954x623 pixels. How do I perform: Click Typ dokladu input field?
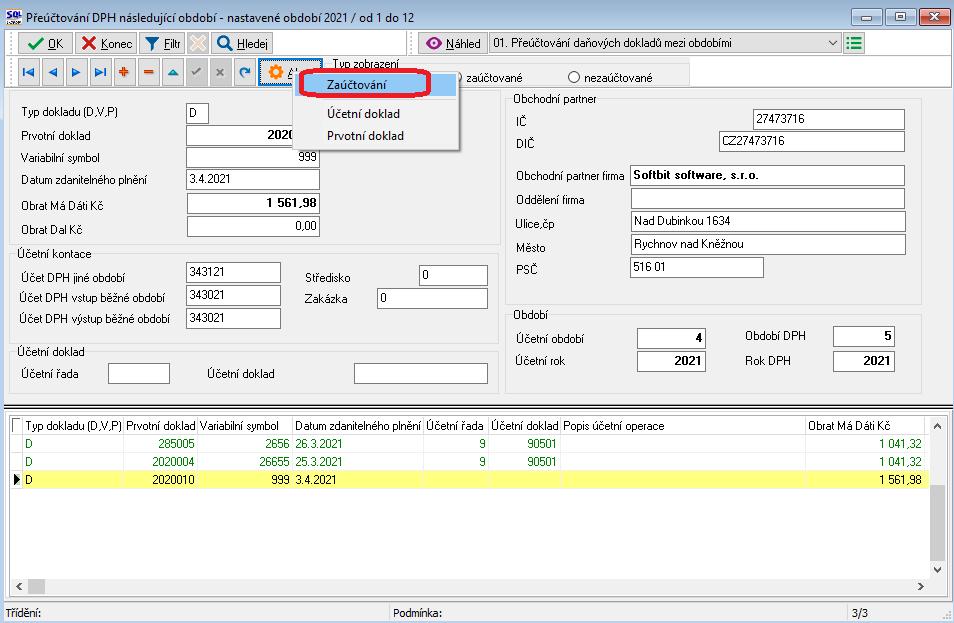(x=197, y=113)
